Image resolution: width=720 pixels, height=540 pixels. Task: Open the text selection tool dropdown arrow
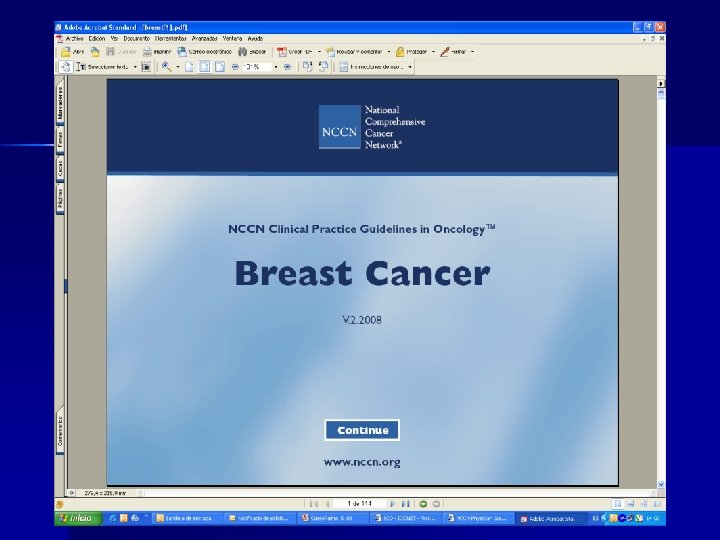pyautogui.click(x=135, y=67)
